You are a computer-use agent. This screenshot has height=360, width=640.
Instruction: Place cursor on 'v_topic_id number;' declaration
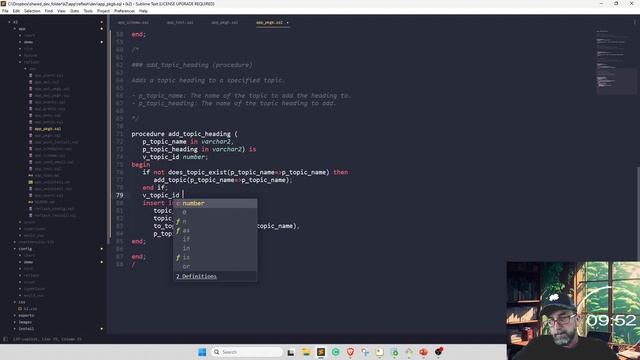[x=175, y=157]
